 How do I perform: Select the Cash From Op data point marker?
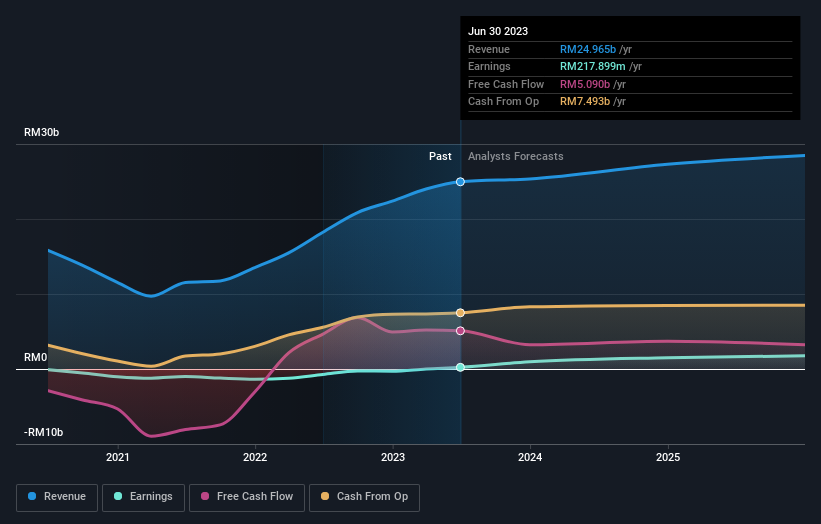point(460,313)
